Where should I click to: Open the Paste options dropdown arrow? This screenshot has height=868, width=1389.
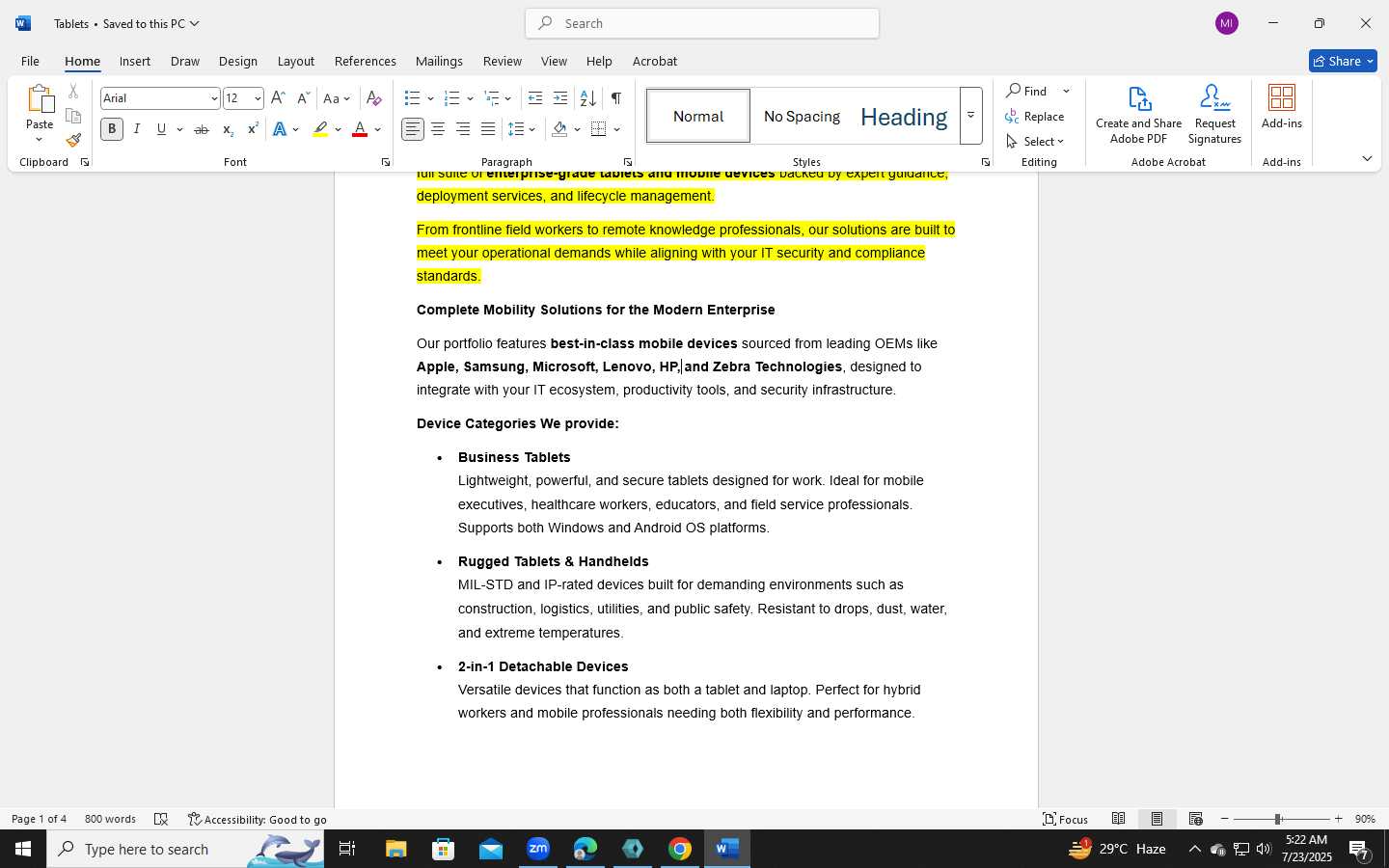tap(40, 140)
